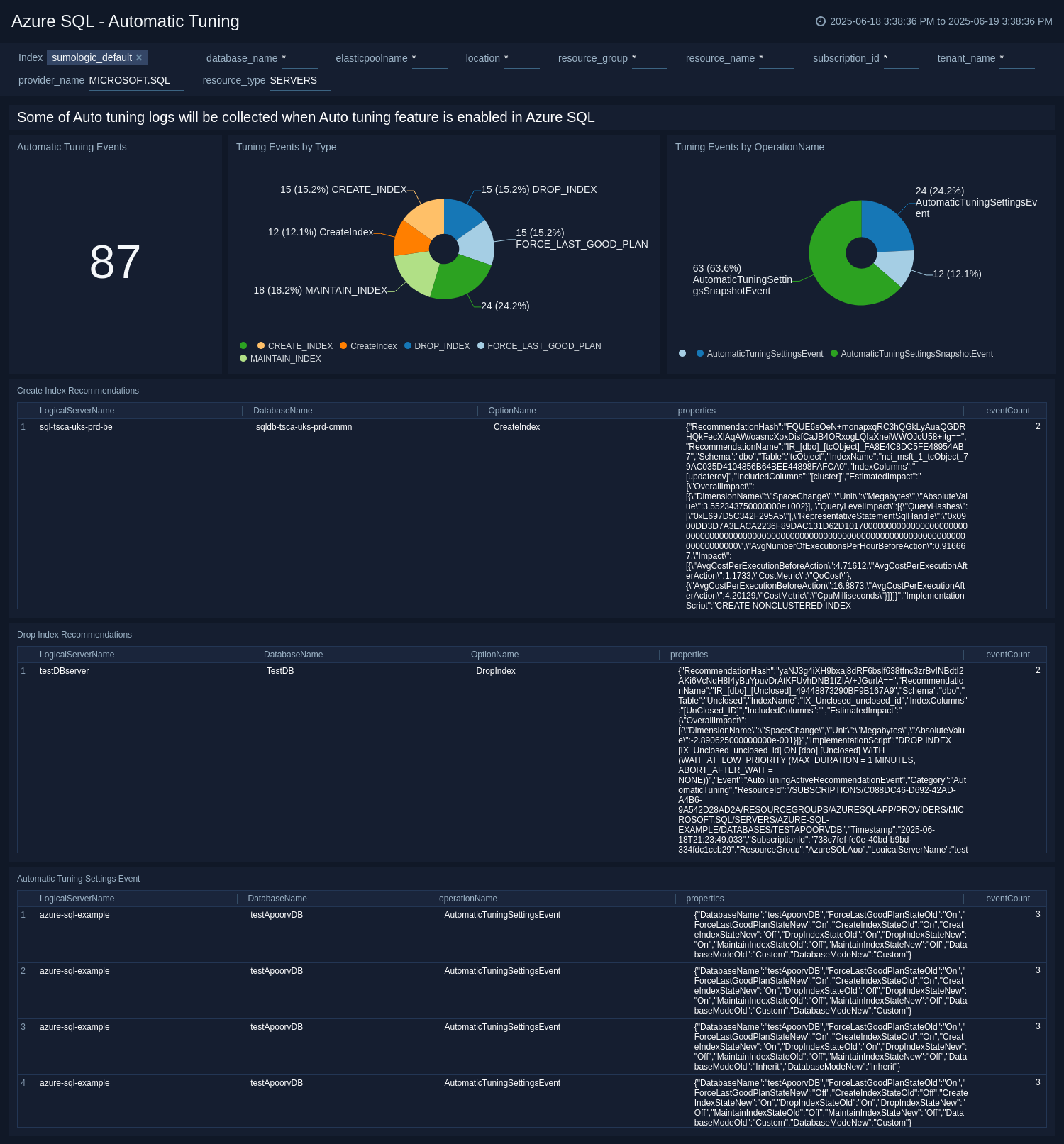Toggle the unlabeled light-blue legend dot in OperationName chart
Image resolution: width=1064 pixels, height=1144 pixels.
coord(682,353)
